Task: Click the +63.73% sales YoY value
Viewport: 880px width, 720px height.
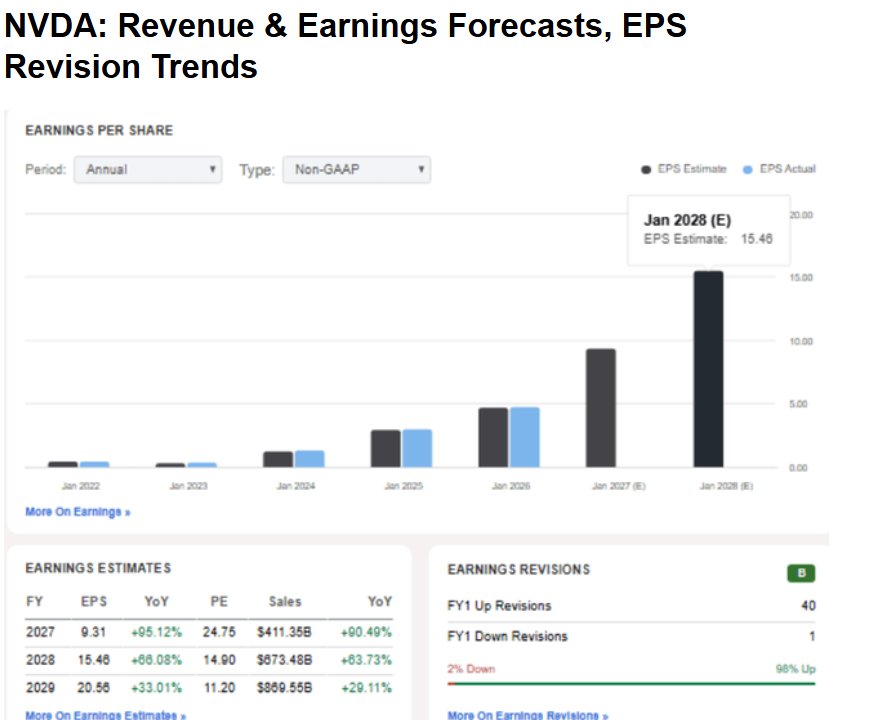Action: click(366, 660)
